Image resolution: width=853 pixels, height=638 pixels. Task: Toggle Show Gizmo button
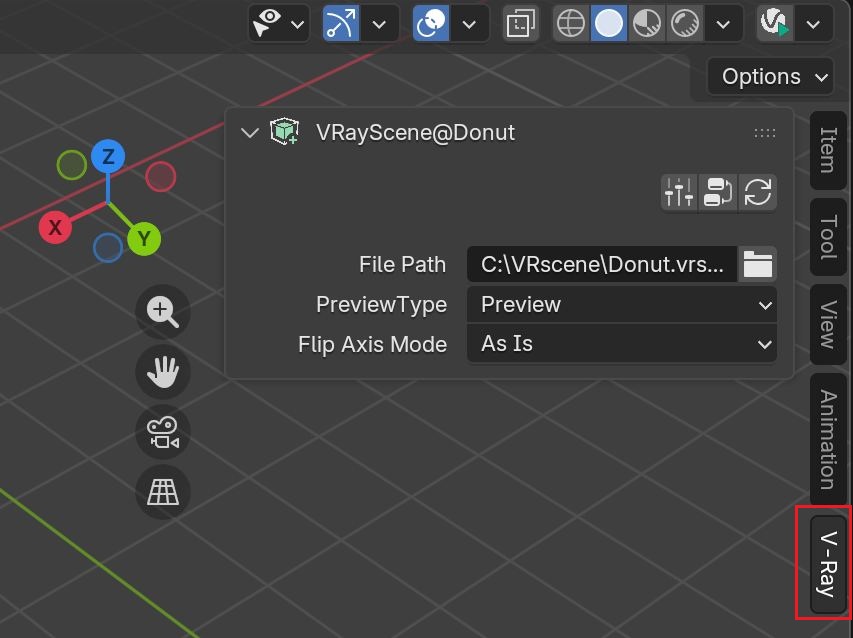click(341, 23)
